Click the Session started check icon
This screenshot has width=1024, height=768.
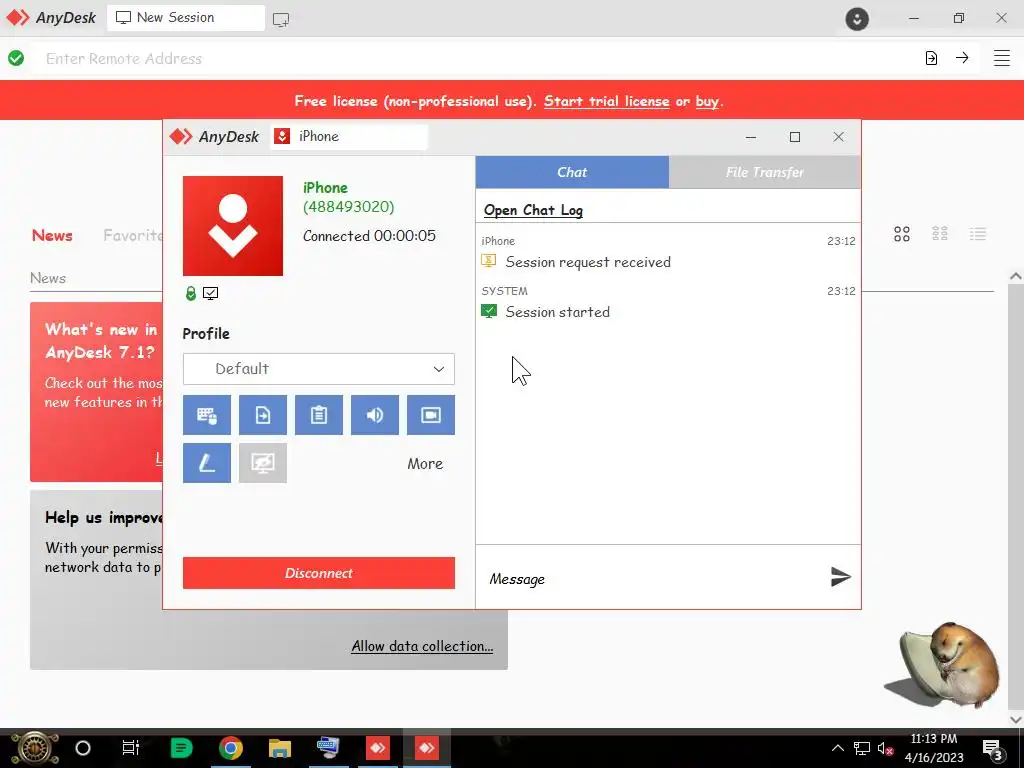click(x=488, y=312)
